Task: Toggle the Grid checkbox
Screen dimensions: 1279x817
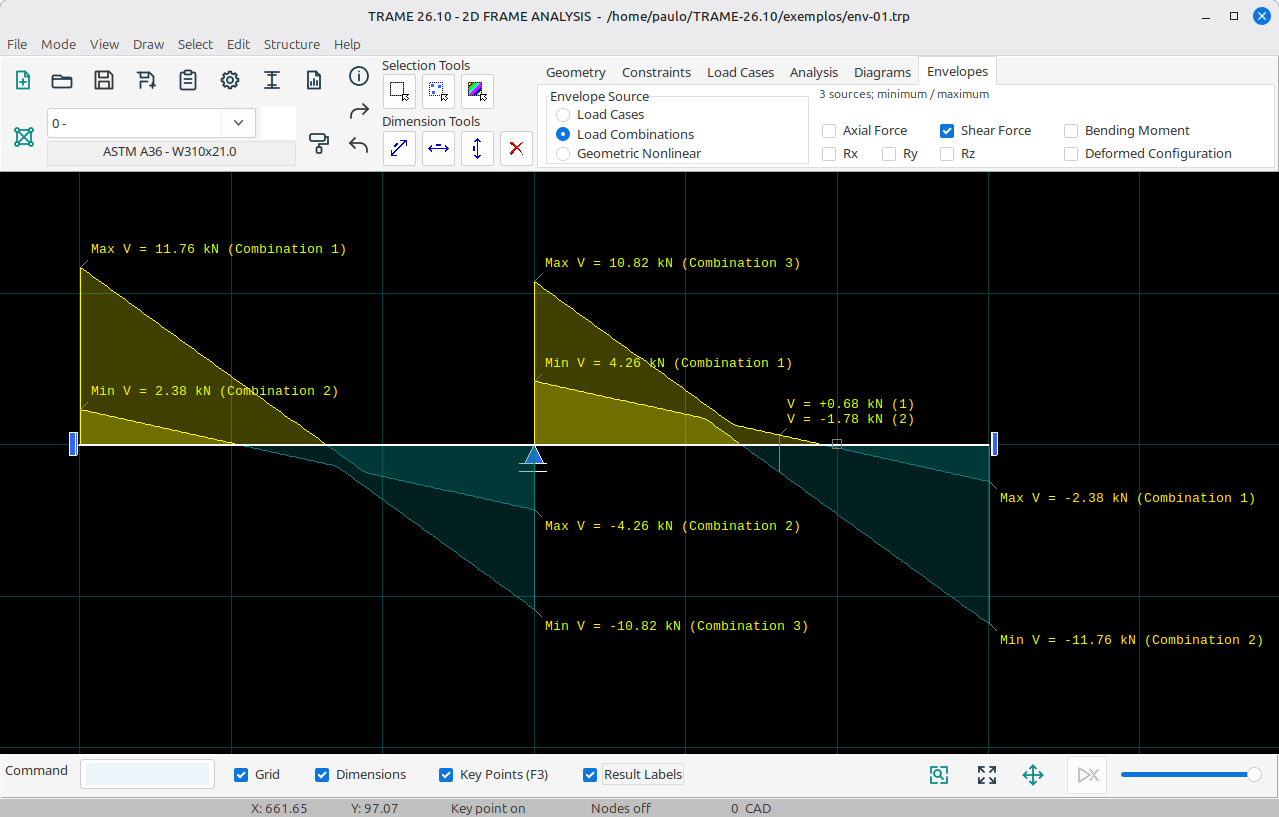Action: [x=241, y=775]
